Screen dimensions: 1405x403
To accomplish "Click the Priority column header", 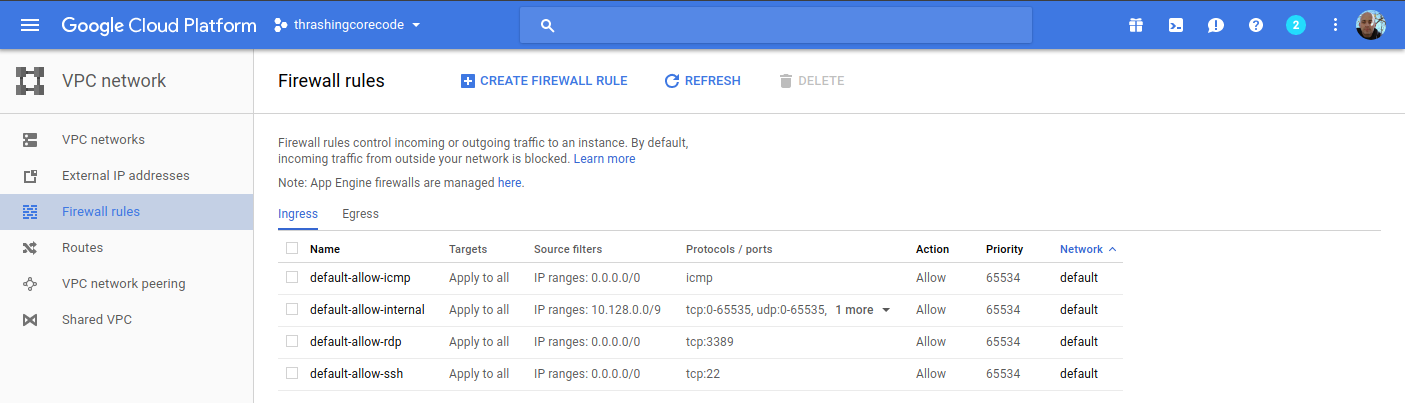I will [1004, 249].
